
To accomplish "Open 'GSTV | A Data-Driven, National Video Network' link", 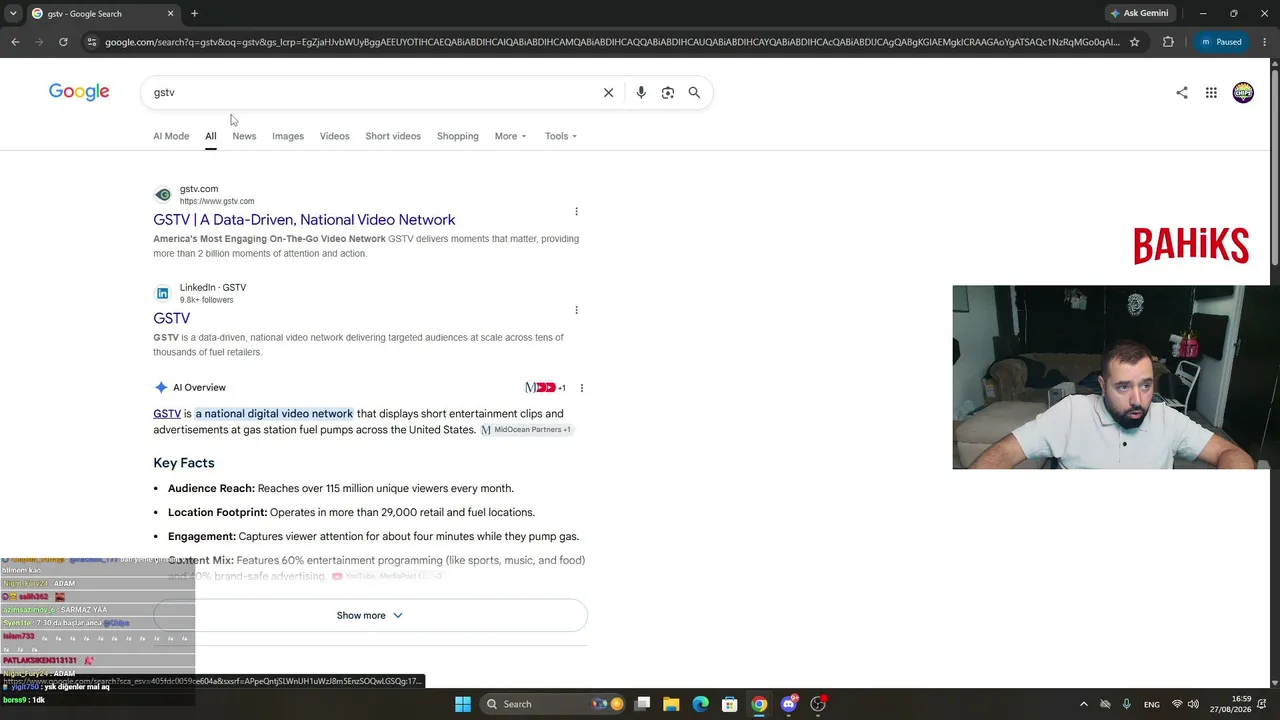I will click(304, 220).
